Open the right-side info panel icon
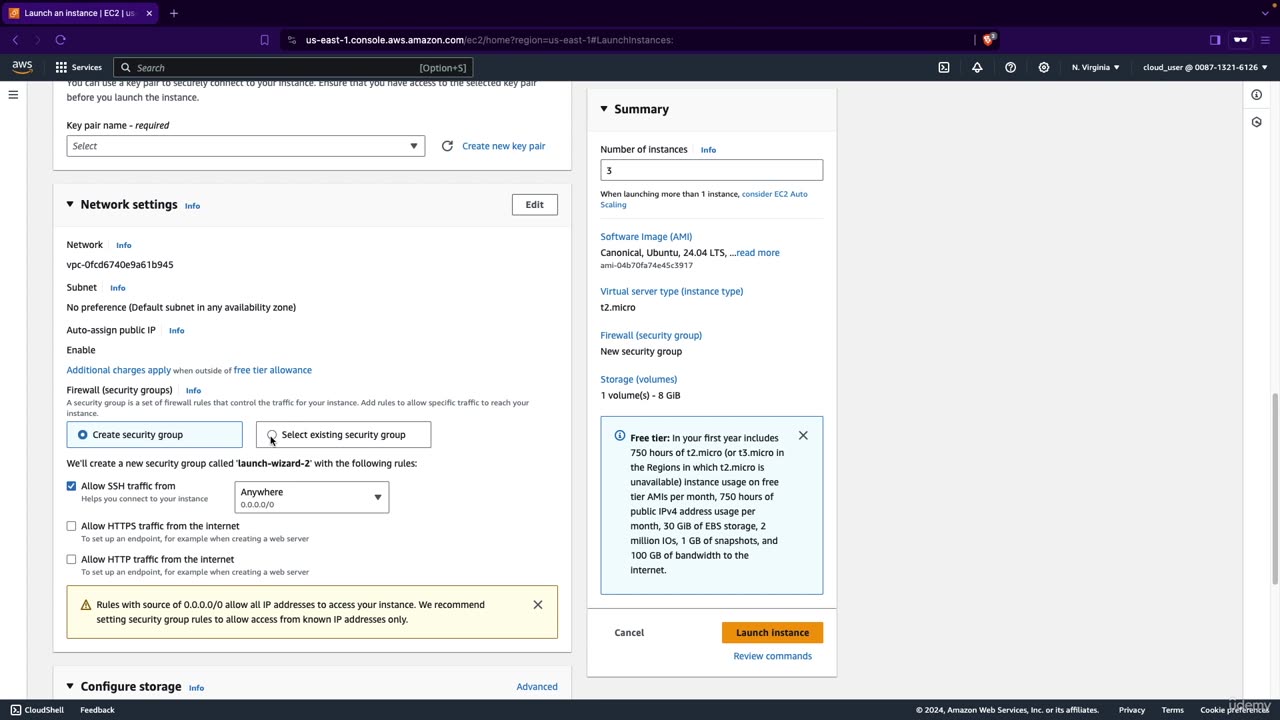Screen dimensions: 1280x720 tap(1257, 95)
